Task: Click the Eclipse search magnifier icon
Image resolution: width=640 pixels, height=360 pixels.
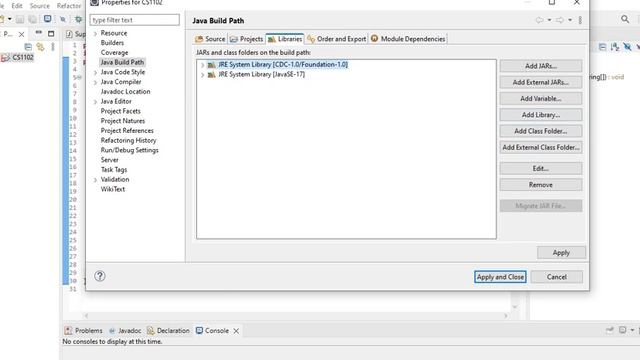Action: click(625, 19)
